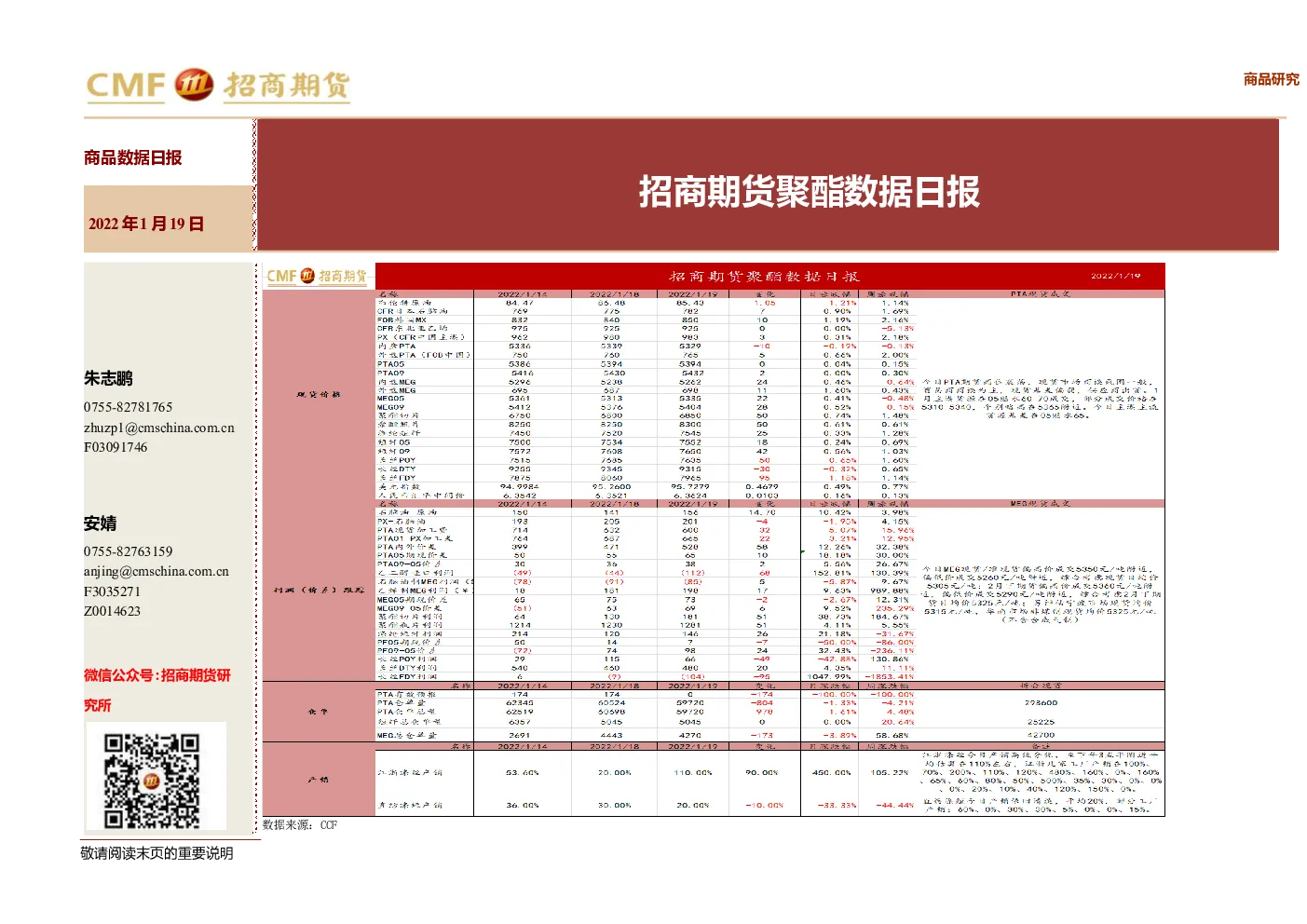The height and width of the screenshot is (924, 1307).
Task: Open email link zhuzp1@cmschina.com.cn
Action: (x=159, y=428)
